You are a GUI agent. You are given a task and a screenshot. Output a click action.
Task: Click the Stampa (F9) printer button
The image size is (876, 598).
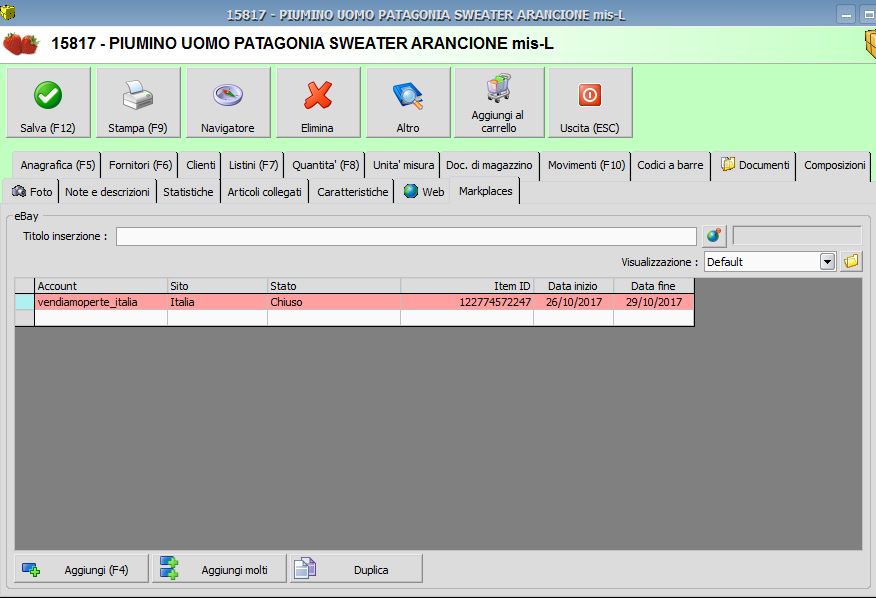138,102
